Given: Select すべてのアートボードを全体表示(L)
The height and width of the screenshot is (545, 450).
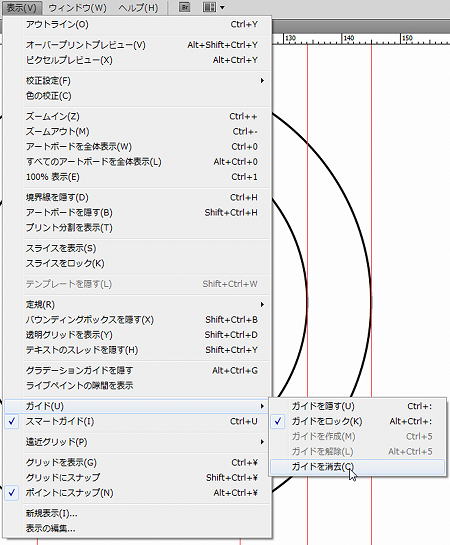Looking at the screenshot, I should [138, 162].
